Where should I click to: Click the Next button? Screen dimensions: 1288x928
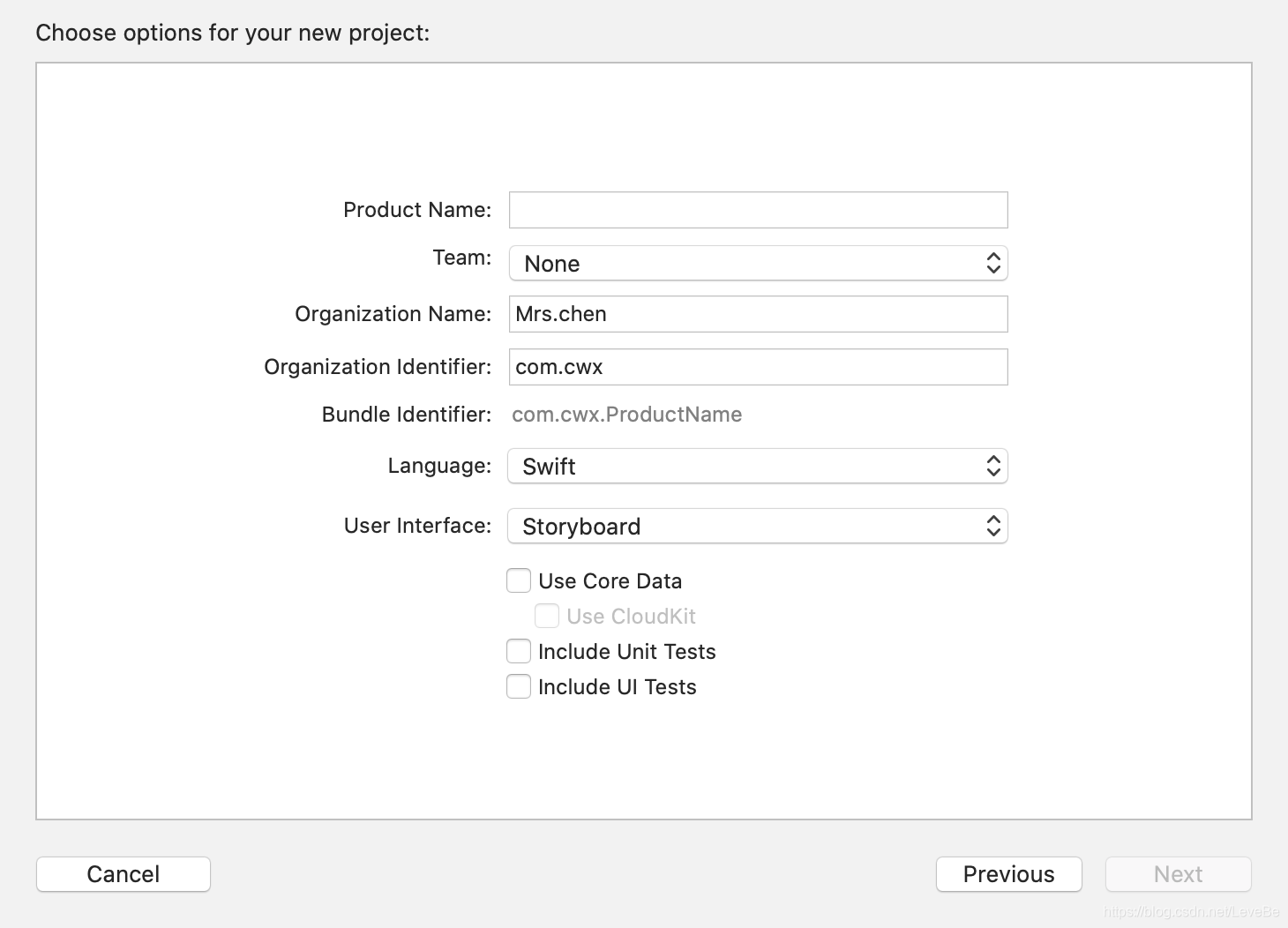1178,874
